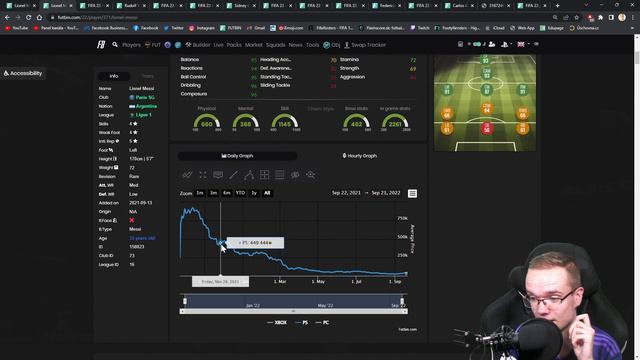Toggle the XBOX series in chart legend
The image size is (640, 360).
click(277, 322)
